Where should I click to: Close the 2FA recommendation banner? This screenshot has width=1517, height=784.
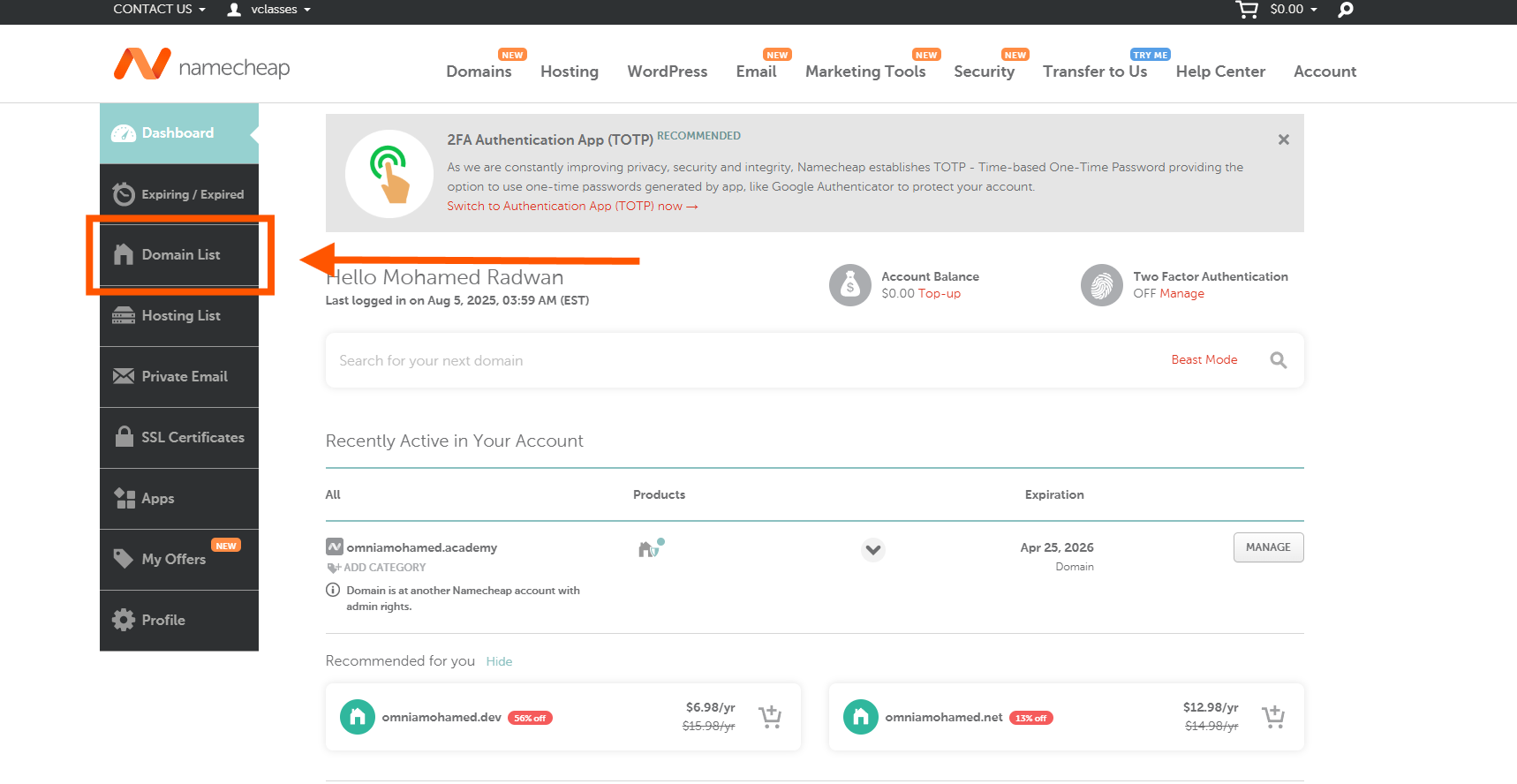point(1284,139)
